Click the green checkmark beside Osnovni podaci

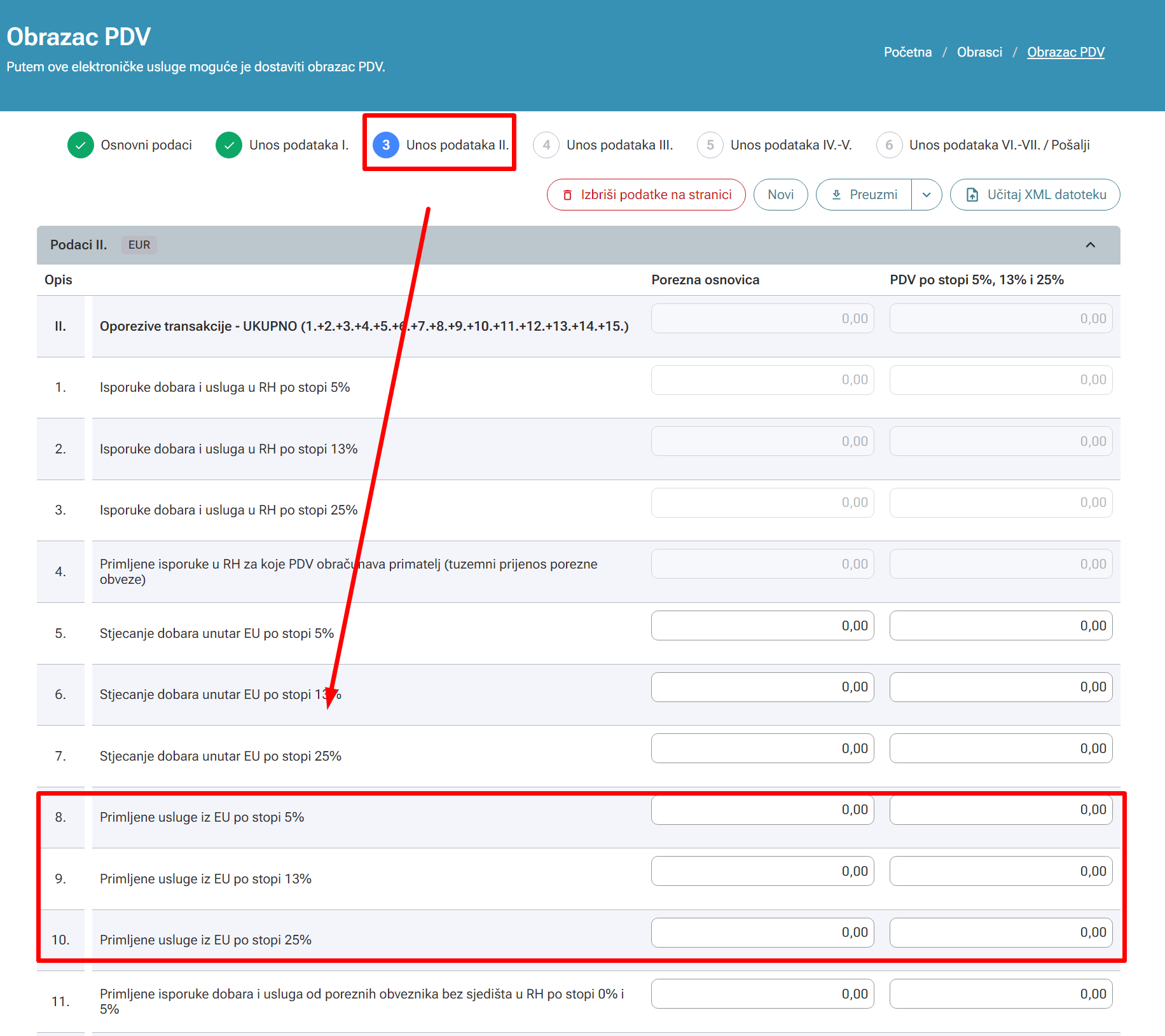point(81,145)
